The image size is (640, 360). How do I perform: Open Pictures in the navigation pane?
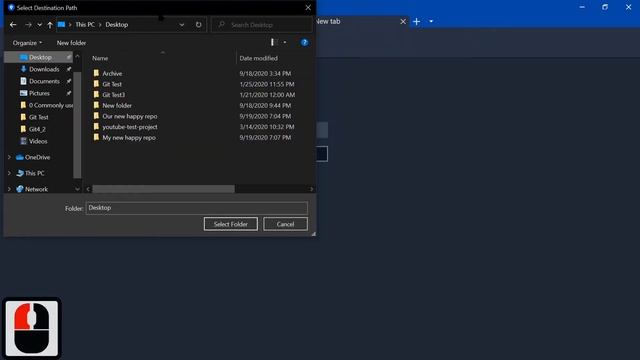pyautogui.click(x=39, y=93)
